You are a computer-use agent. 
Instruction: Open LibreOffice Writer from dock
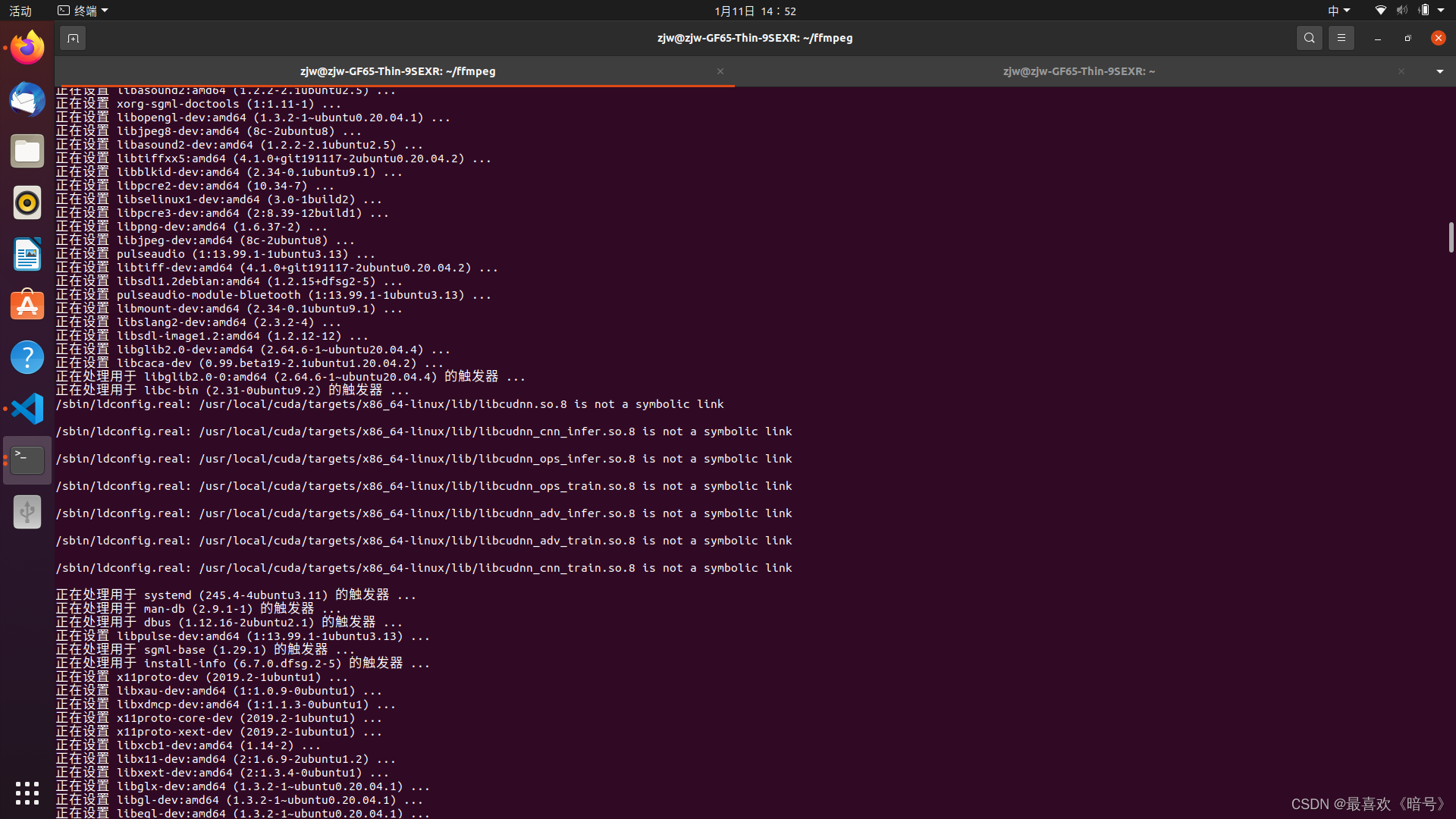(x=27, y=254)
